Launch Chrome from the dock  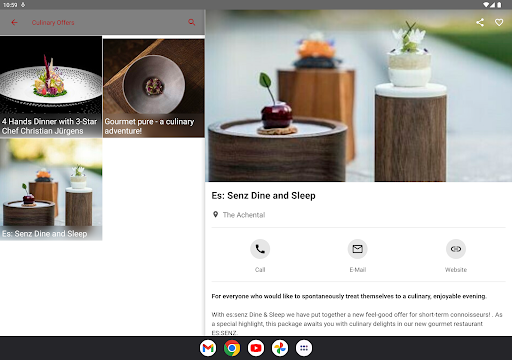click(232, 348)
